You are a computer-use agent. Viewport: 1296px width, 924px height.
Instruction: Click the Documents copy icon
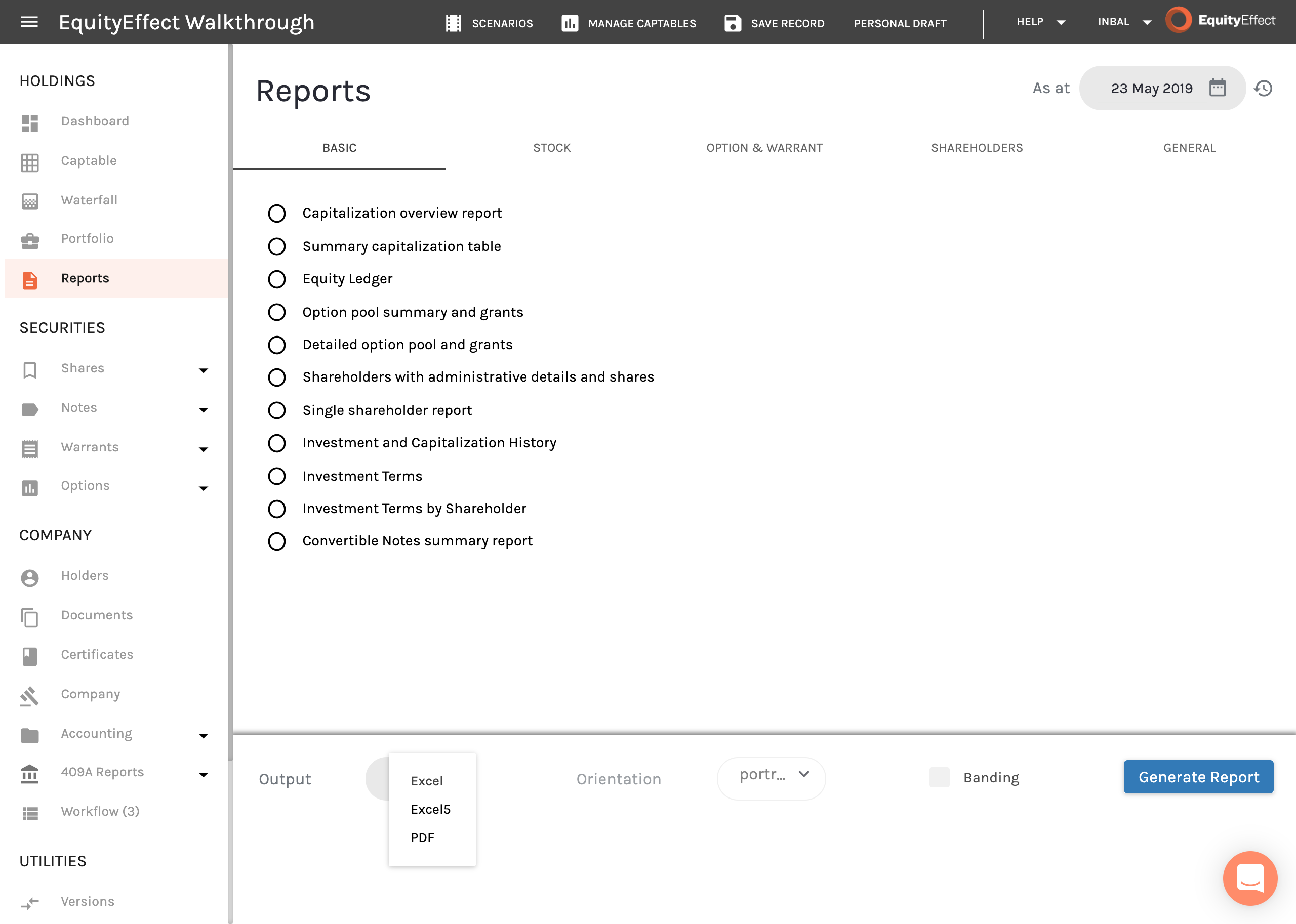click(x=29, y=617)
